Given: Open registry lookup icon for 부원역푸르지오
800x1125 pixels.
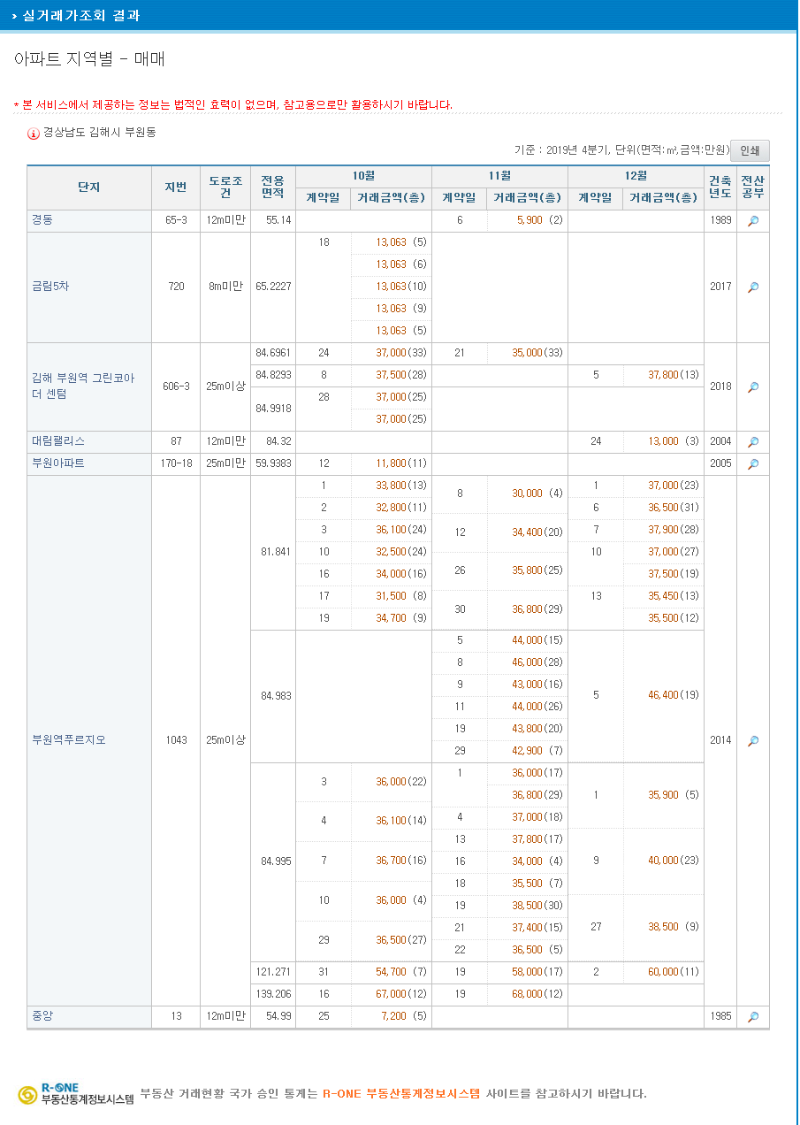Looking at the screenshot, I should tap(753, 740).
